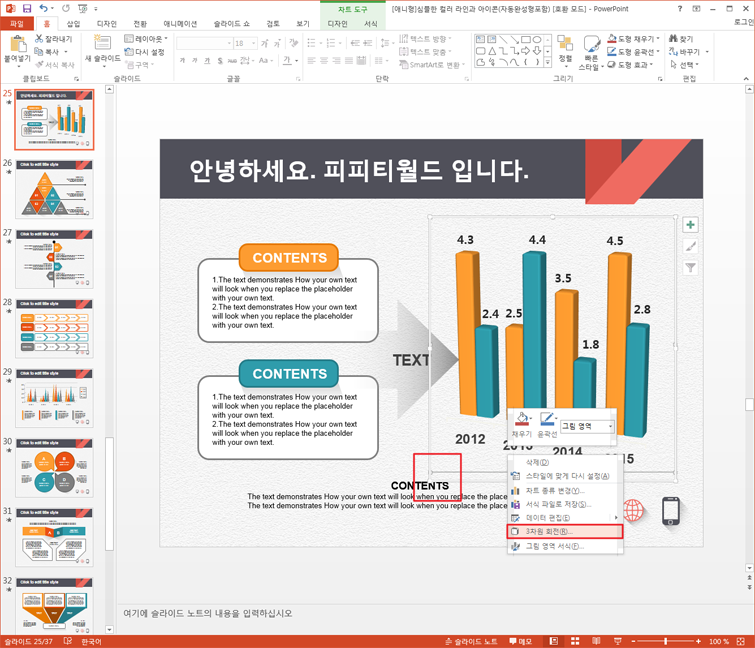Image resolution: width=755 pixels, height=648 pixels.
Task: Click the globe icon on the slide
Action: point(633,510)
